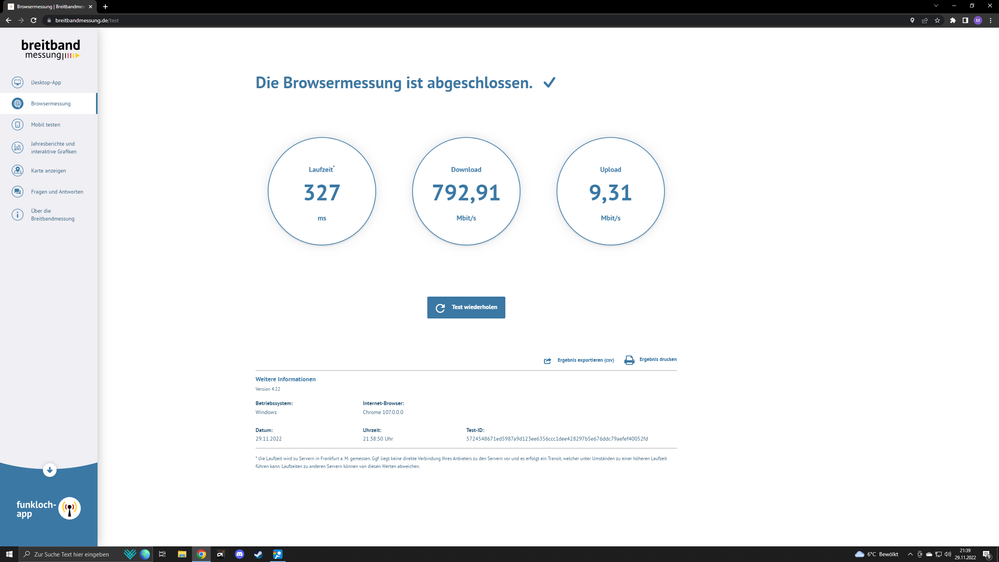
Task: Go back with the browser back arrow
Action: pyautogui.click(x=8, y=20)
